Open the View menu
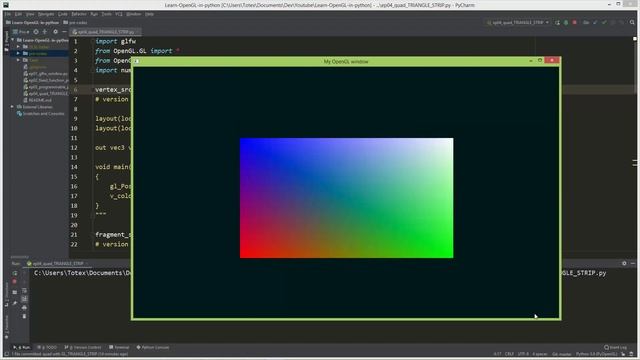Viewport: 640px width, 360px height. tap(30, 14)
